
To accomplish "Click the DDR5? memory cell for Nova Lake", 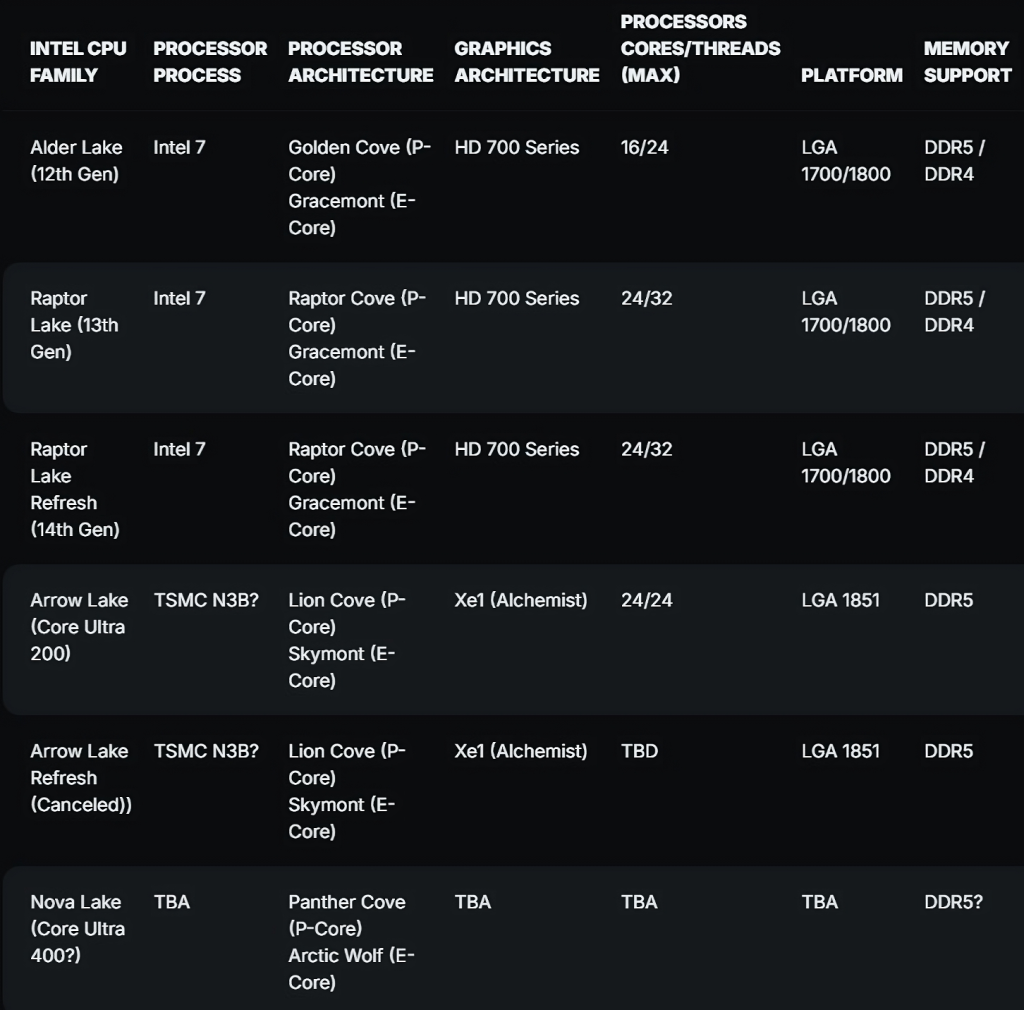I will [953, 902].
